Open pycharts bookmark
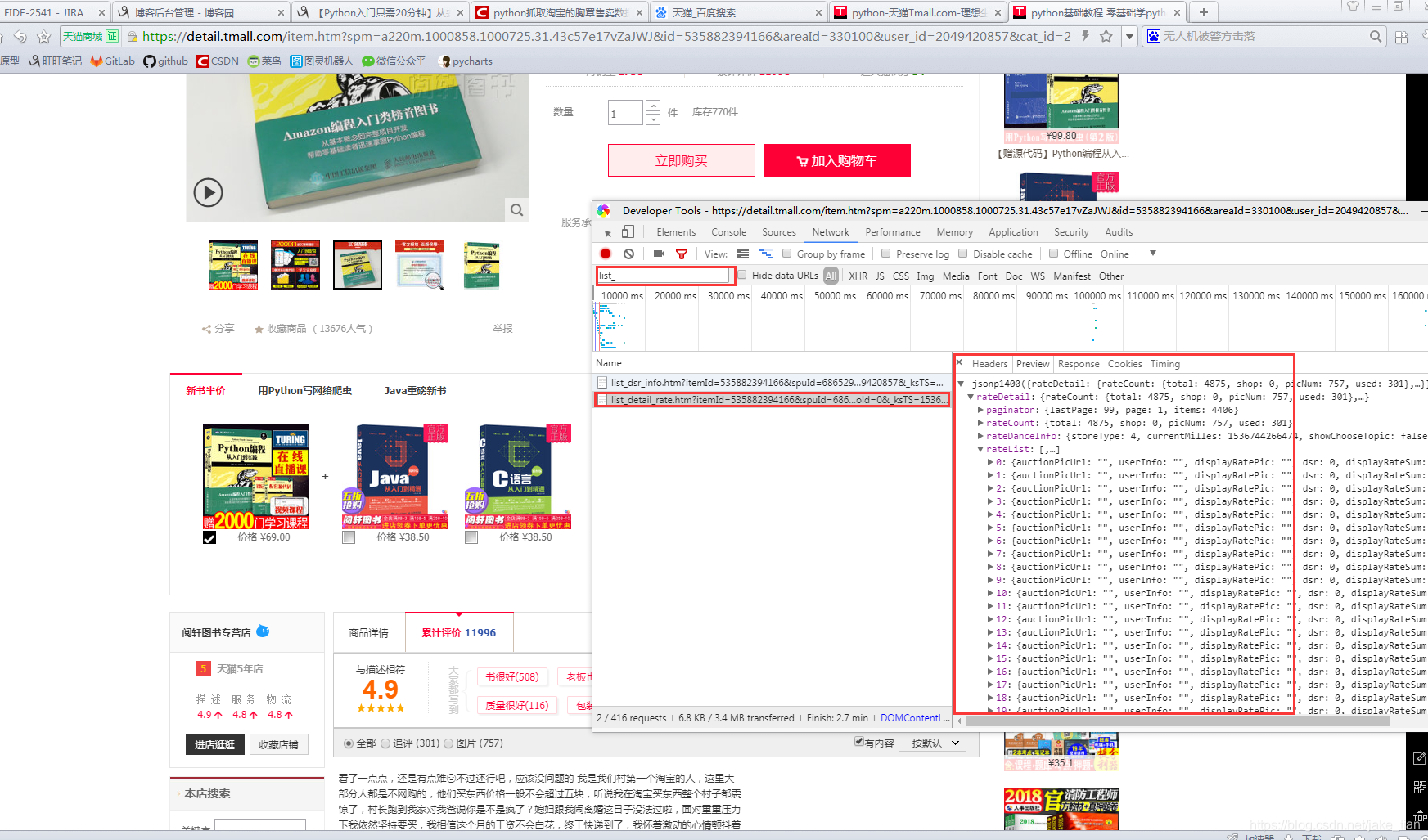Screen dimensions: 1428x840 466,61
